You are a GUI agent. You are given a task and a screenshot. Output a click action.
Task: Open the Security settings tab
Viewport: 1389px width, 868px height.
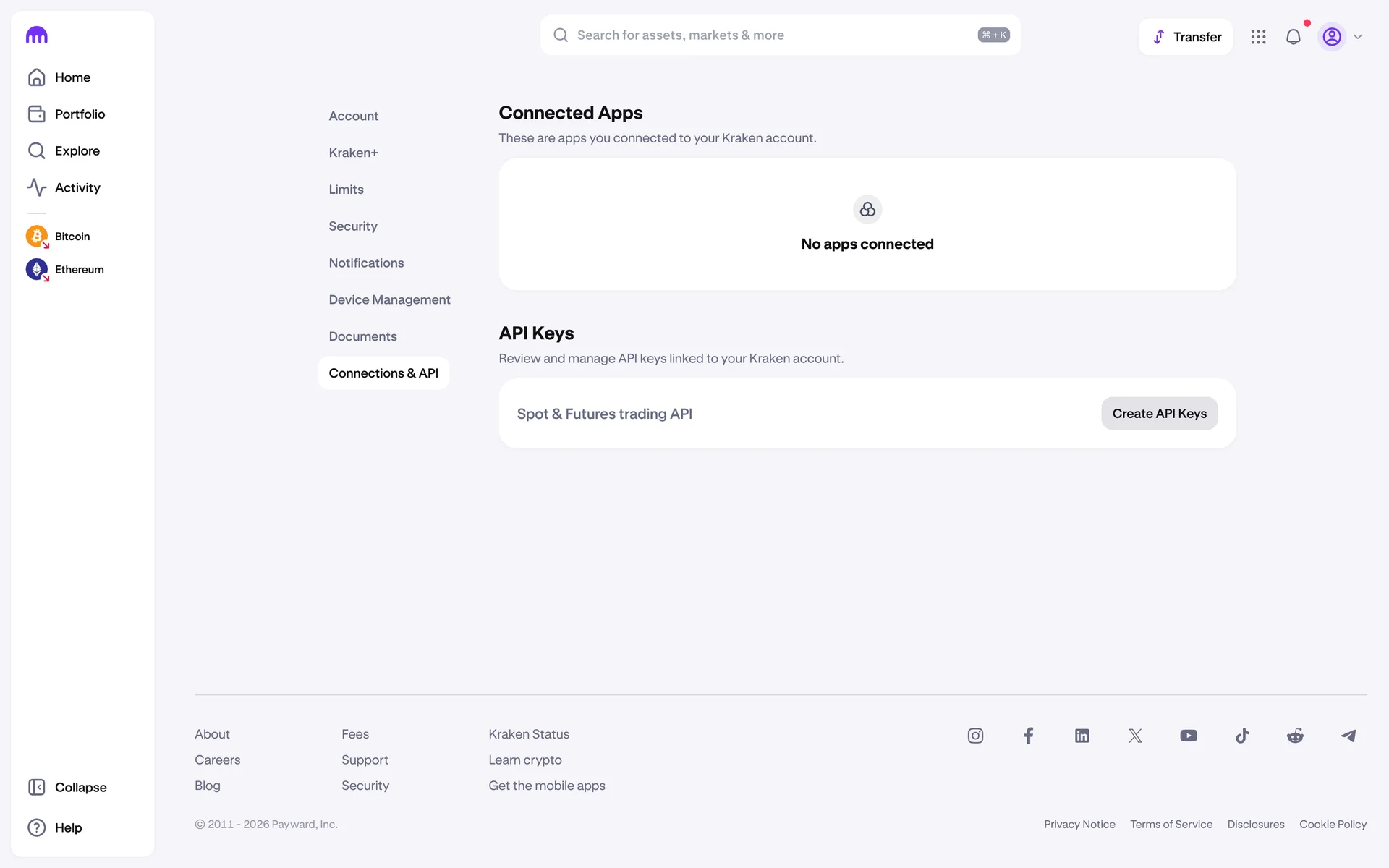click(x=353, y=226)
